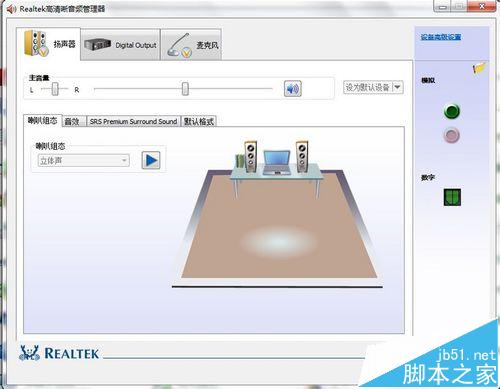Play the speaker test sound
The image size is (500, 389).
[x=151, y=160]
